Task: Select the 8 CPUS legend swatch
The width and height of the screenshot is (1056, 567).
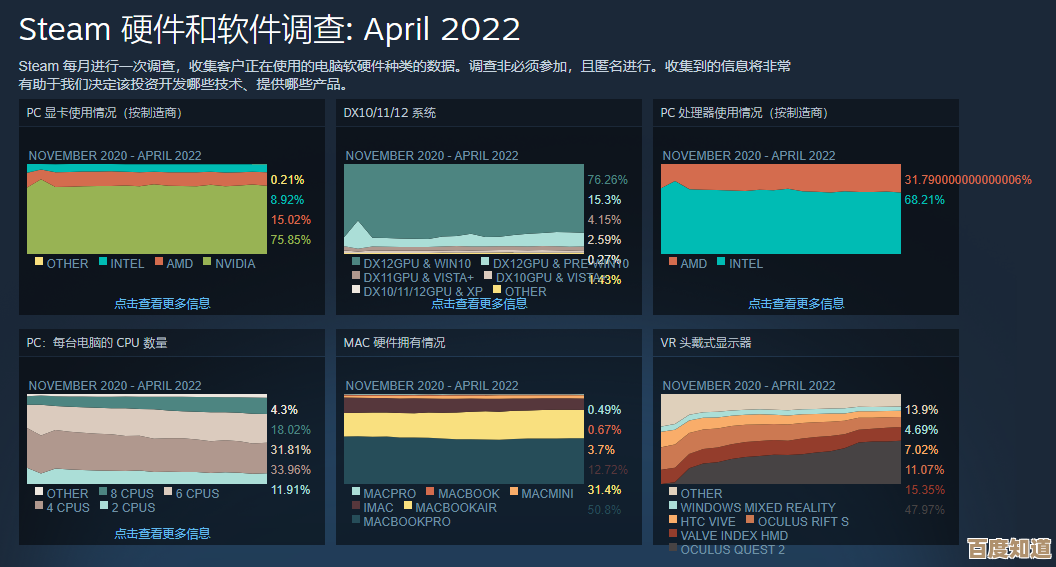Action: click(102, 493)
